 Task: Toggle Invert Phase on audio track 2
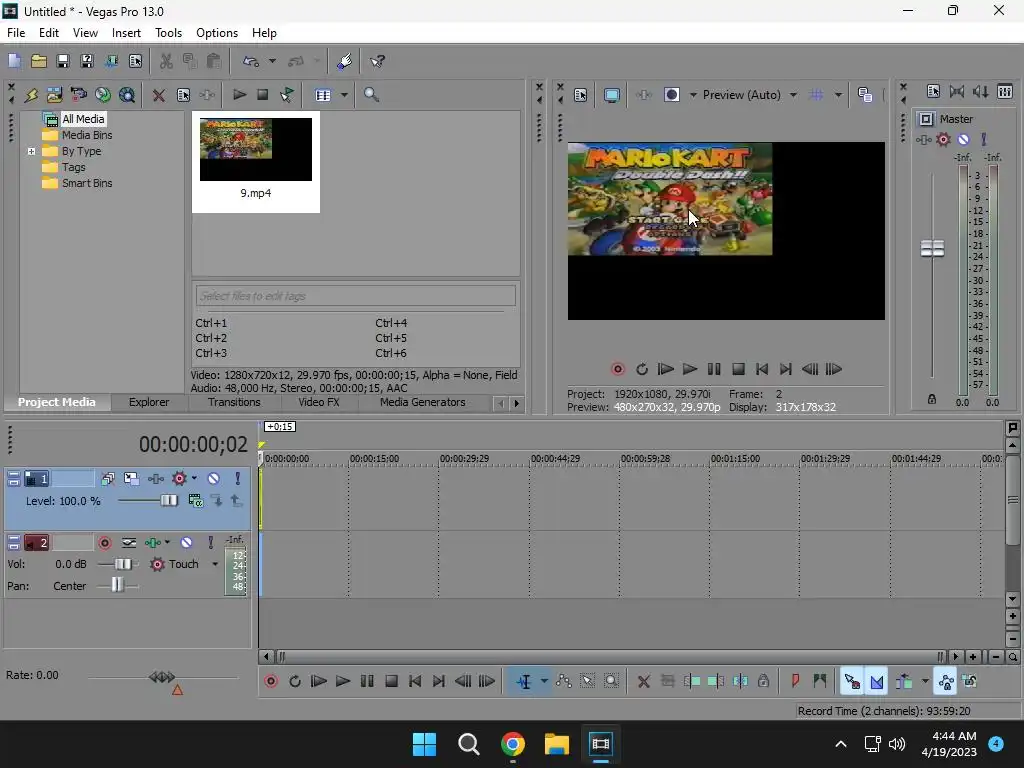point(129,543)
